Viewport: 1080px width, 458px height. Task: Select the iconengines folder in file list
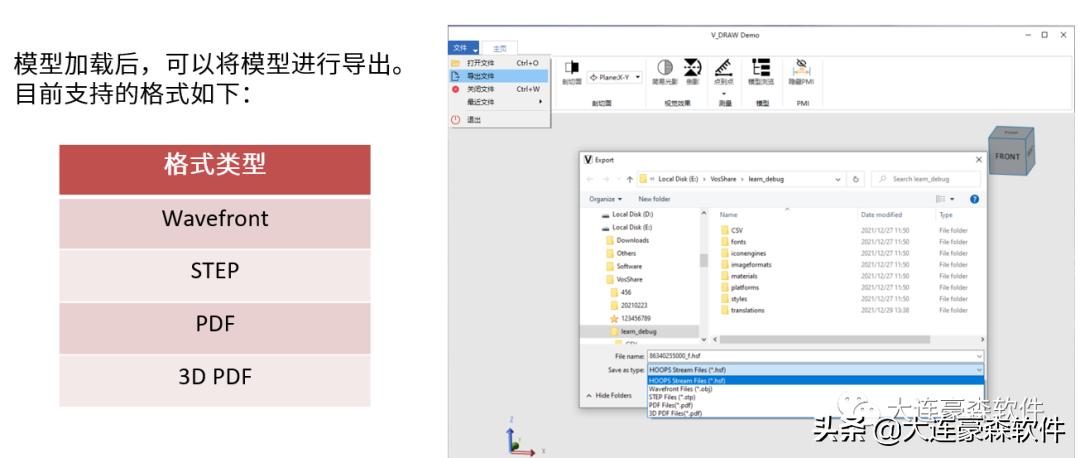click(743, 253)
